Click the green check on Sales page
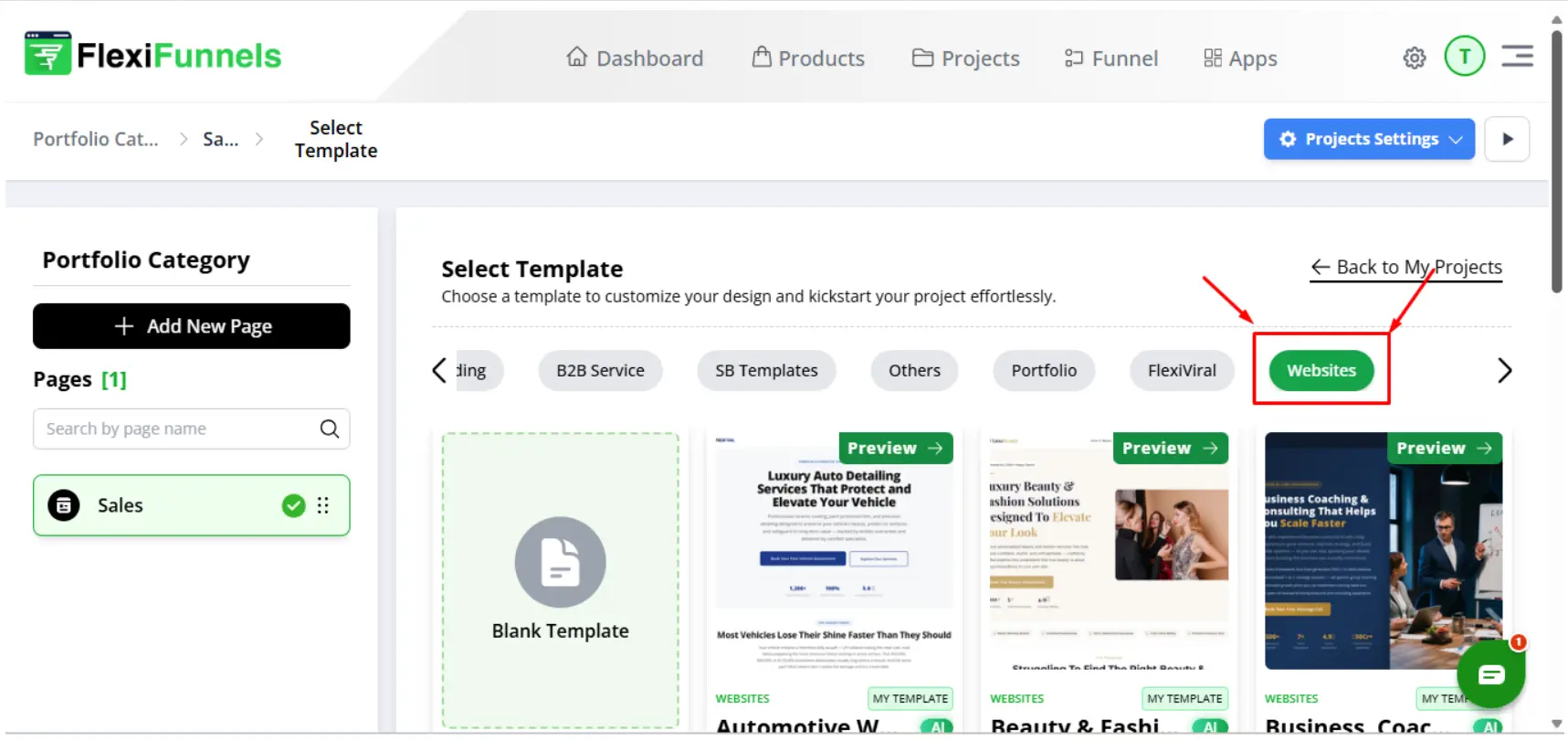The width and height of the screenshot is (1568, 741). click(293, 505)
